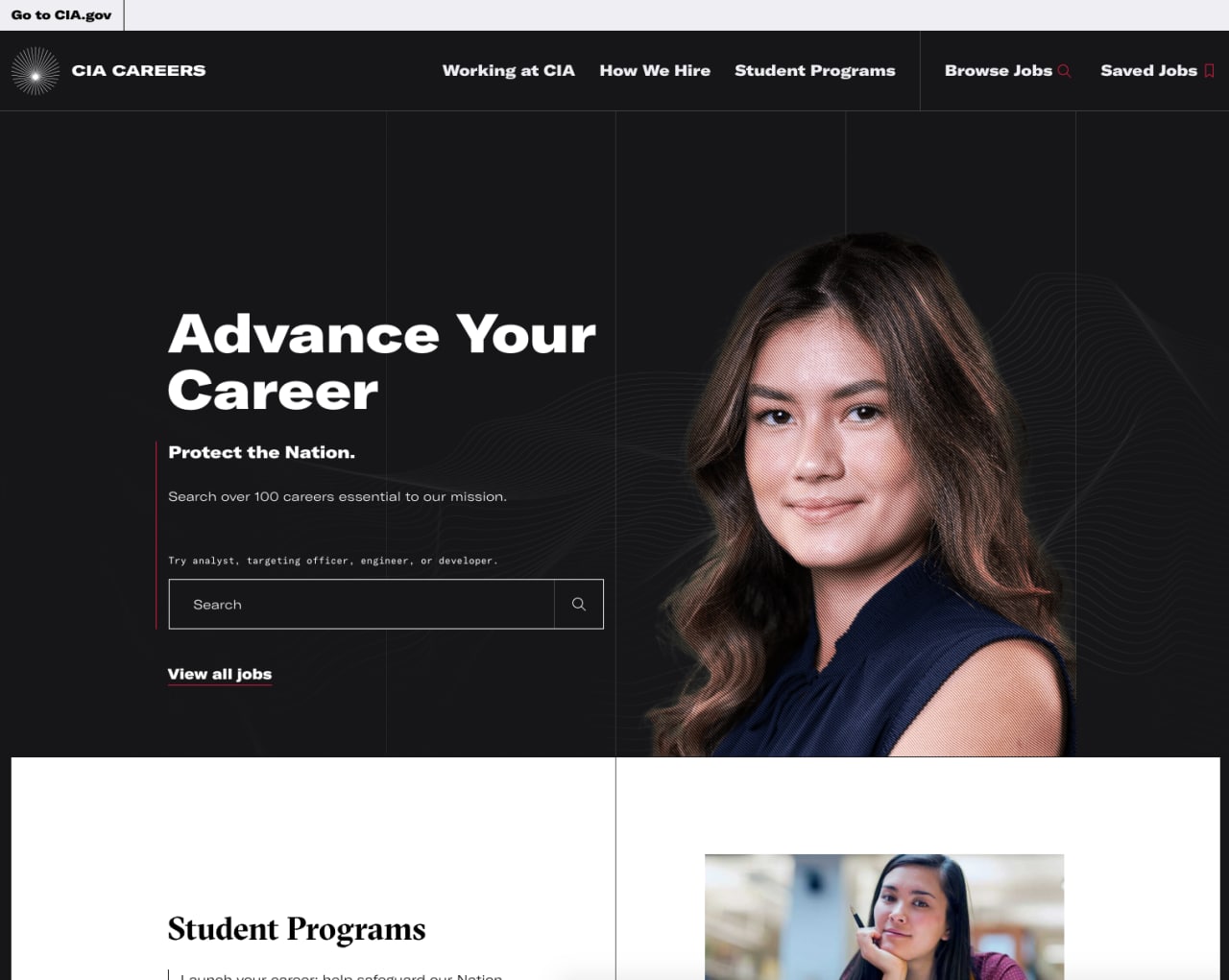
Task: Open the How We Hire menu
Action: 655,70
